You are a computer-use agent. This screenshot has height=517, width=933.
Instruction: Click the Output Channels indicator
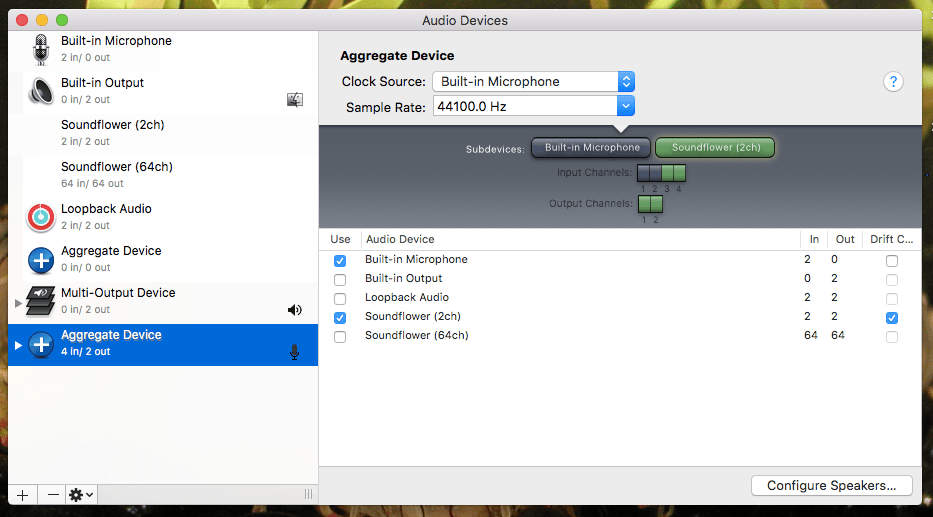pyautogui.click(x=650, y=204)
